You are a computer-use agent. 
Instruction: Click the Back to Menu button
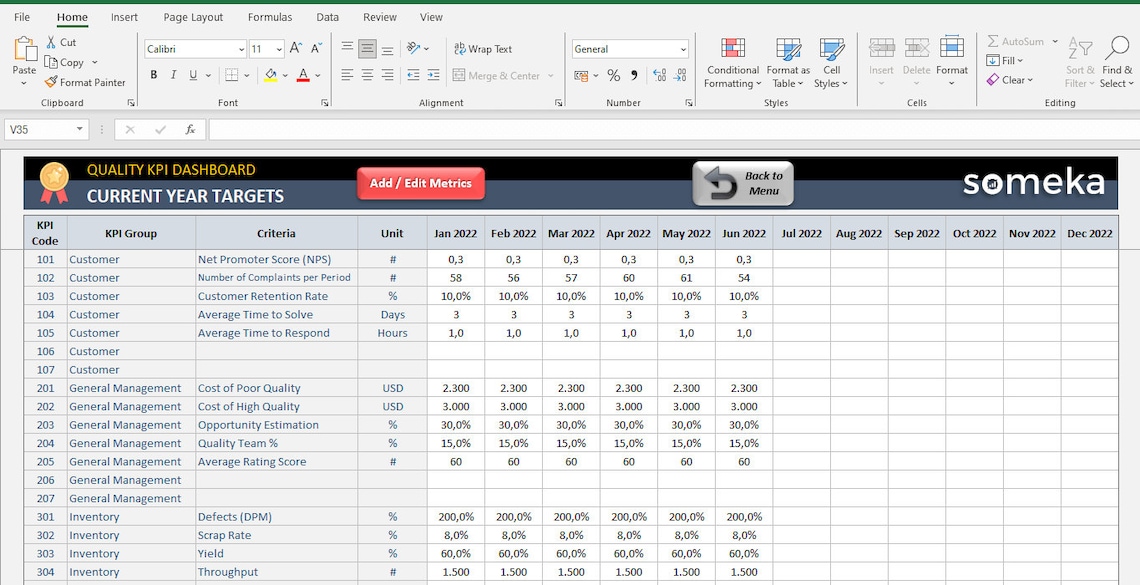(742, 183)
